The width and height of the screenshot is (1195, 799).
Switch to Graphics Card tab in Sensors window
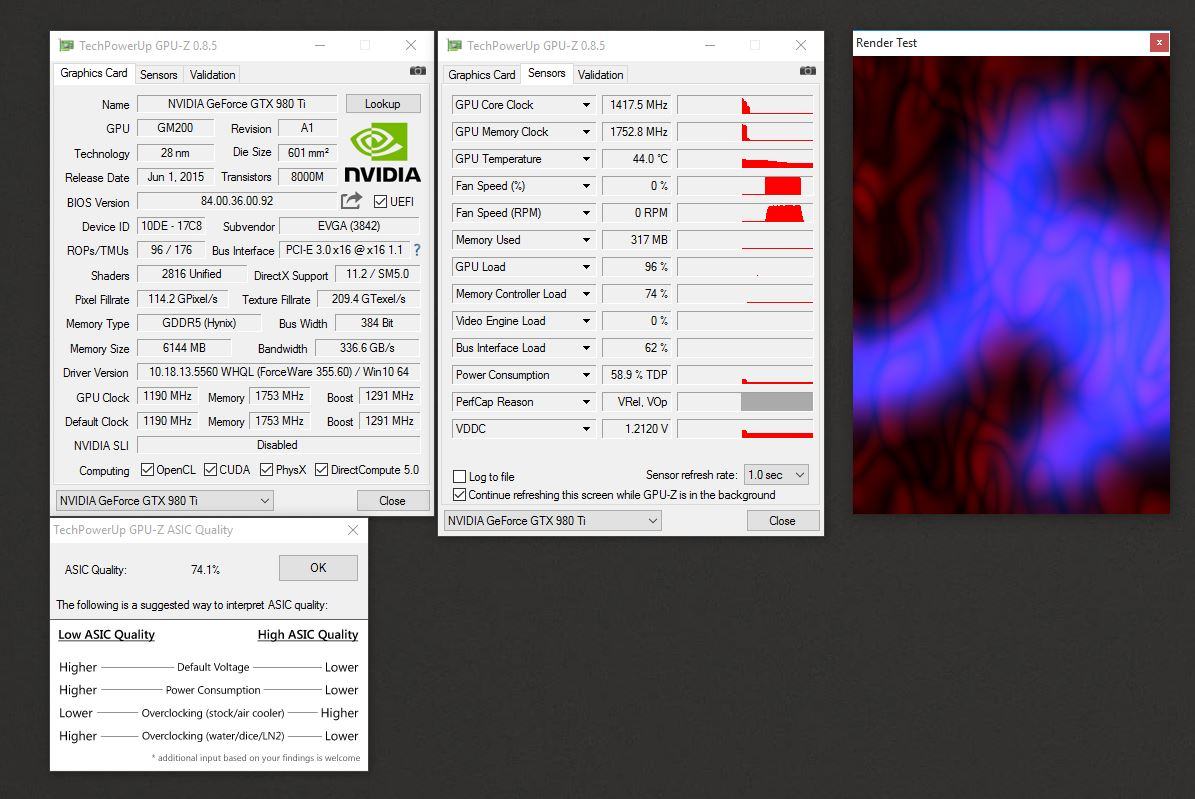[x=482, y=75]
